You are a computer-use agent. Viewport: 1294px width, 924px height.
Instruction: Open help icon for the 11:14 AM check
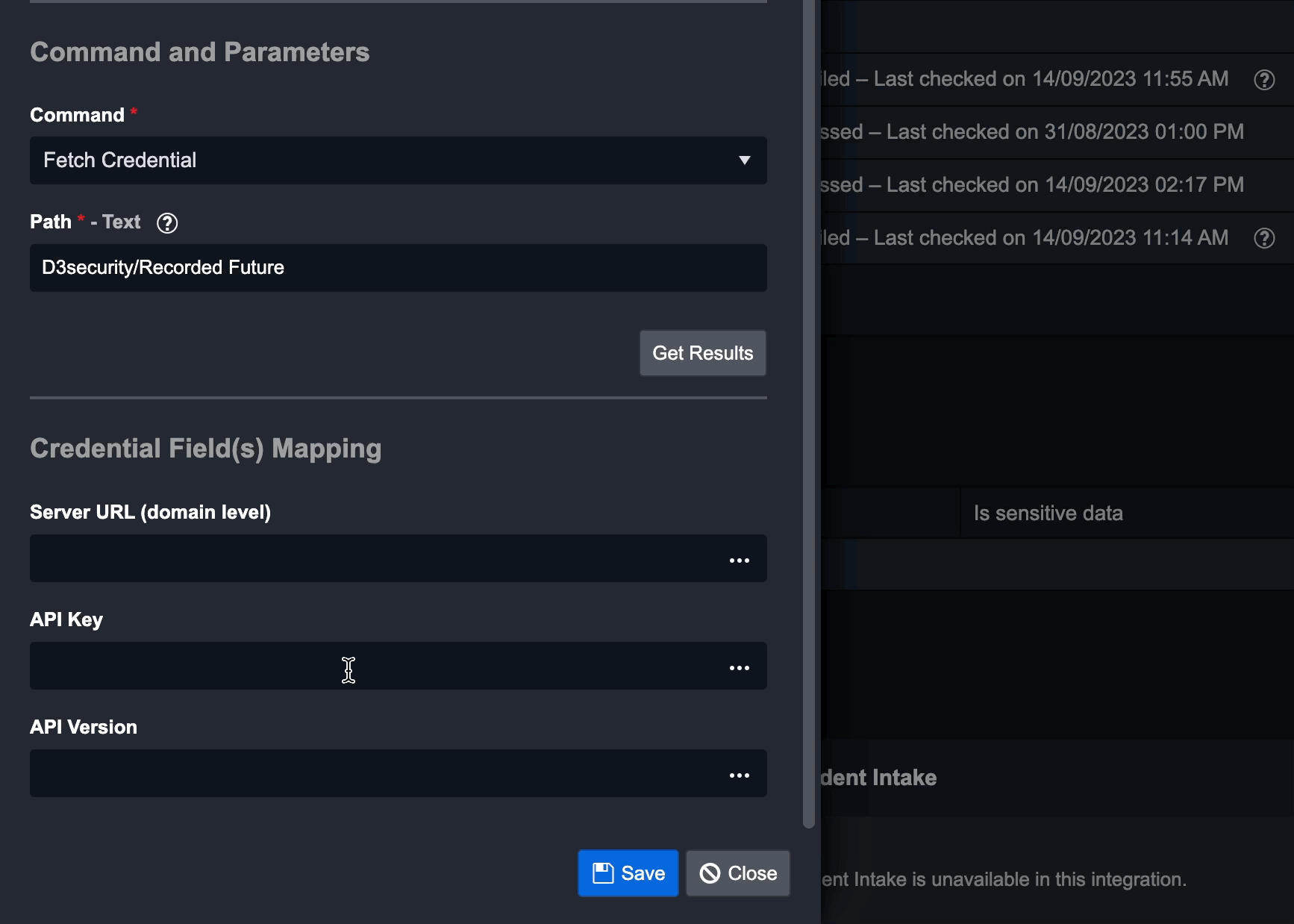click(1263, 238)
